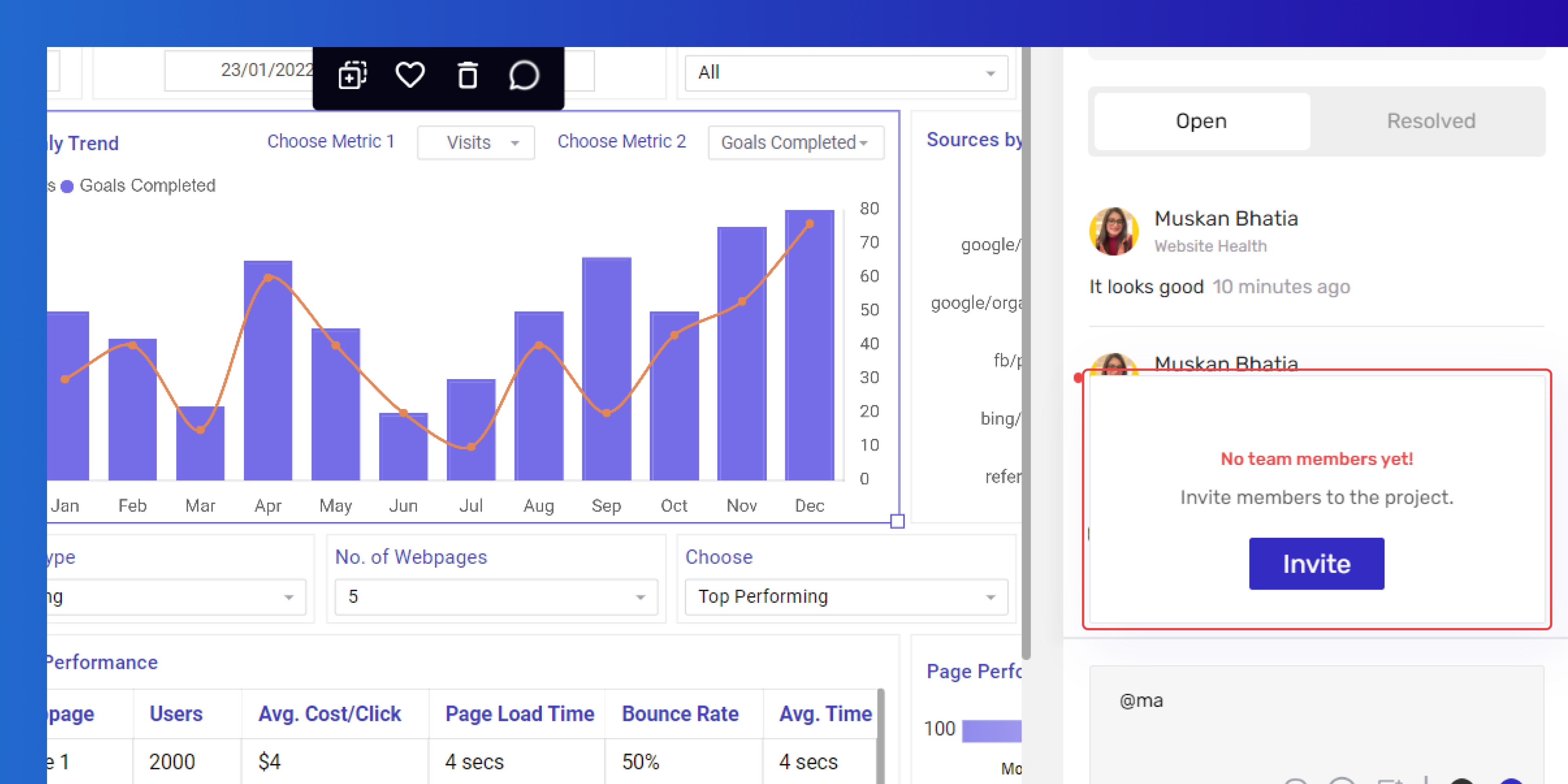
Task: Click Muskan Bhatia's avatar on first comment
Action: (x=1114, y=231)
